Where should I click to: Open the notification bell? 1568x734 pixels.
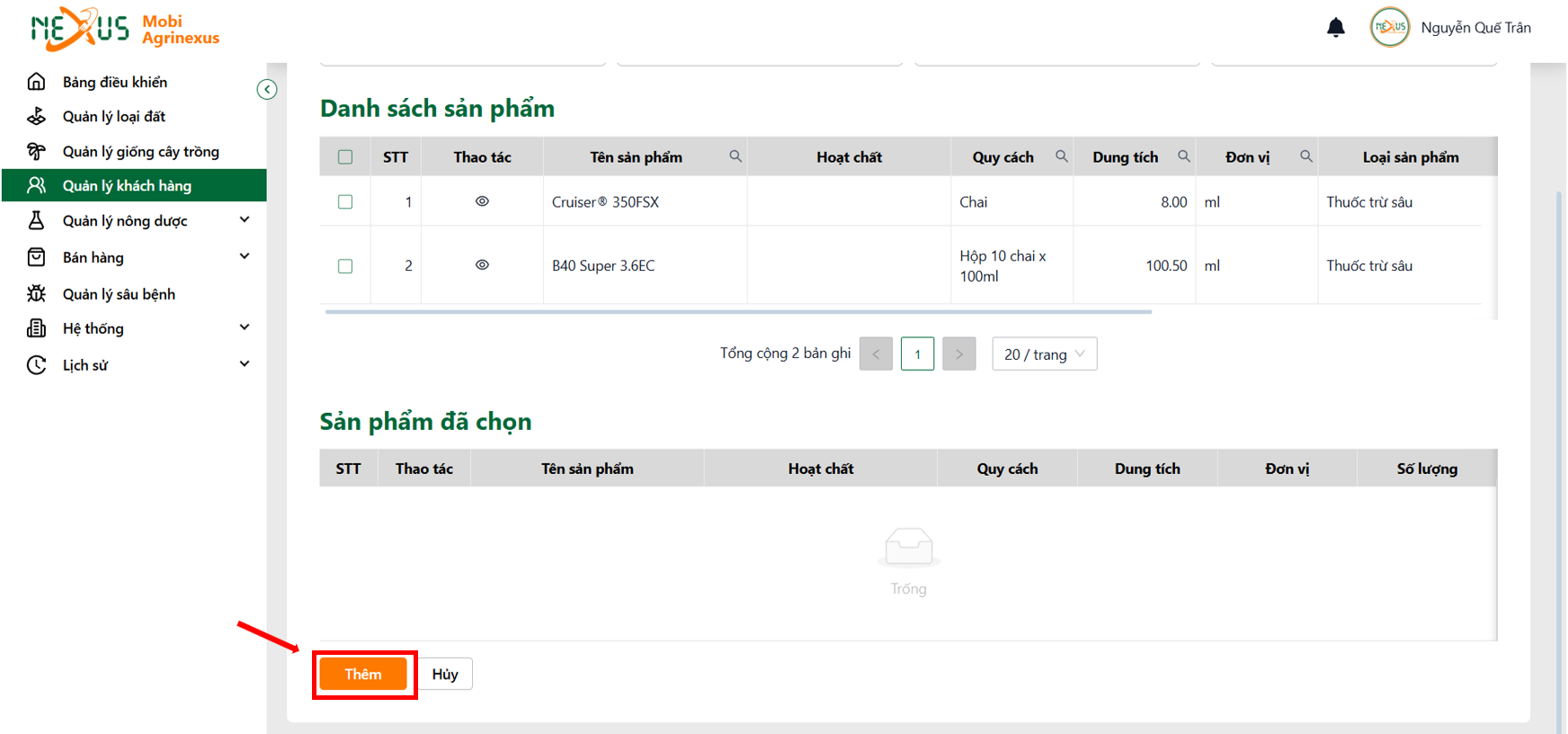(1336, 28)
